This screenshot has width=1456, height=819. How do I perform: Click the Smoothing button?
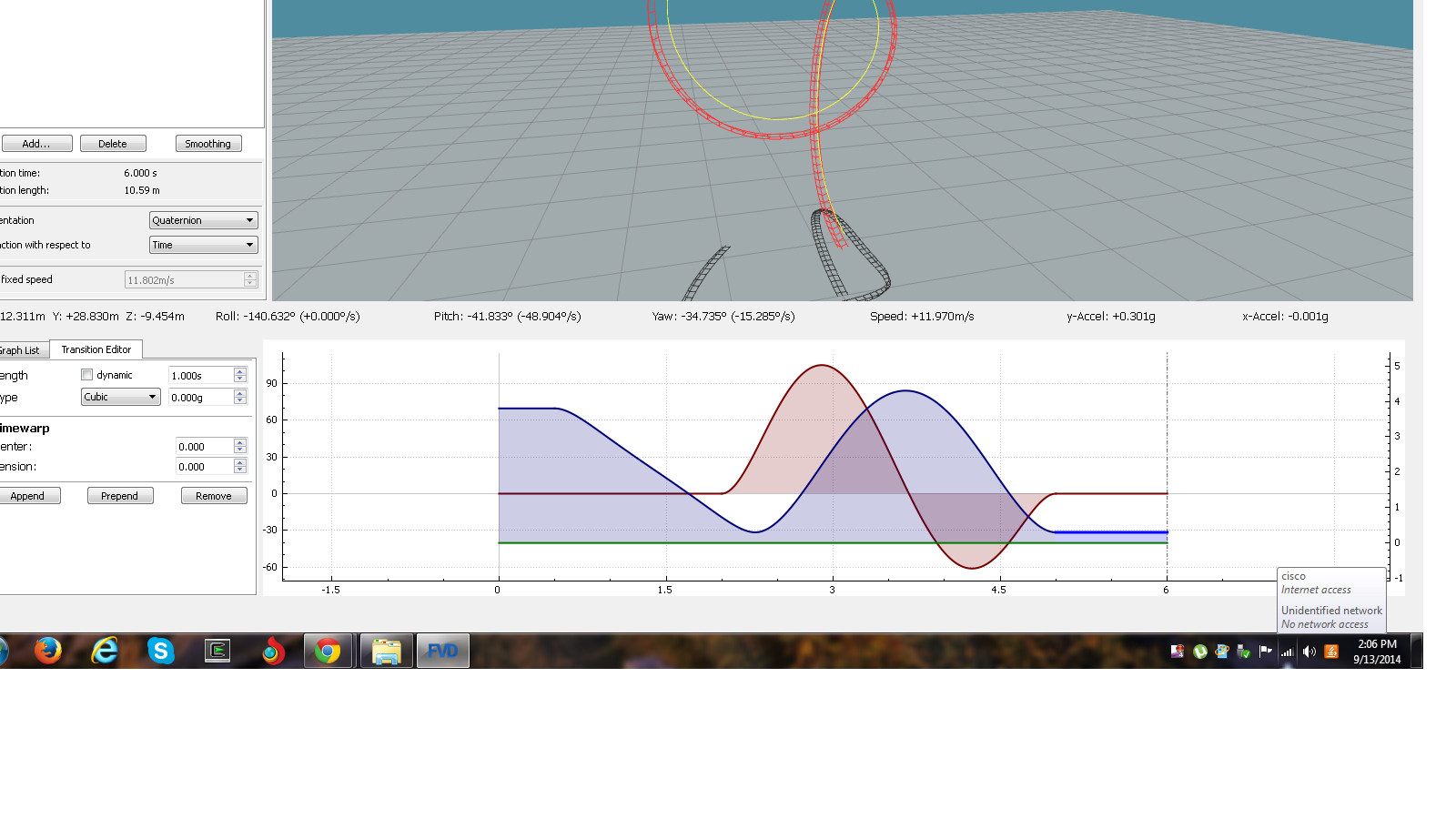click(207, 144)
